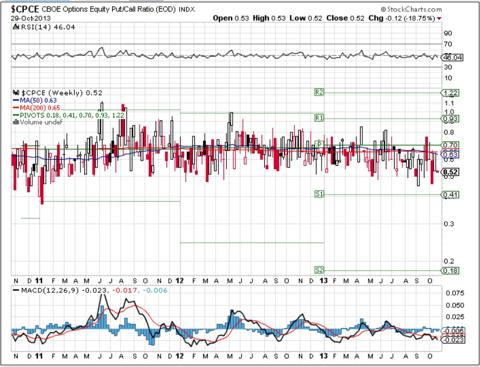
Task: Click the red -0.017 MACD signal value
Action: [x=125, y=291]
